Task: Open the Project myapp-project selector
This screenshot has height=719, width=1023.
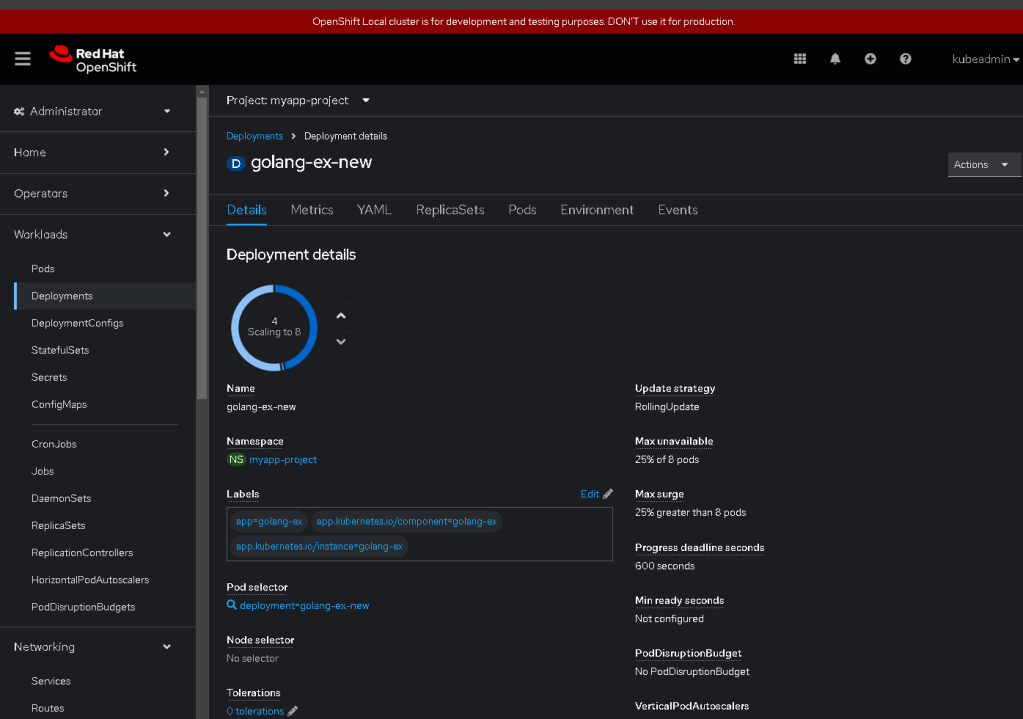Action: pos(298,100)
